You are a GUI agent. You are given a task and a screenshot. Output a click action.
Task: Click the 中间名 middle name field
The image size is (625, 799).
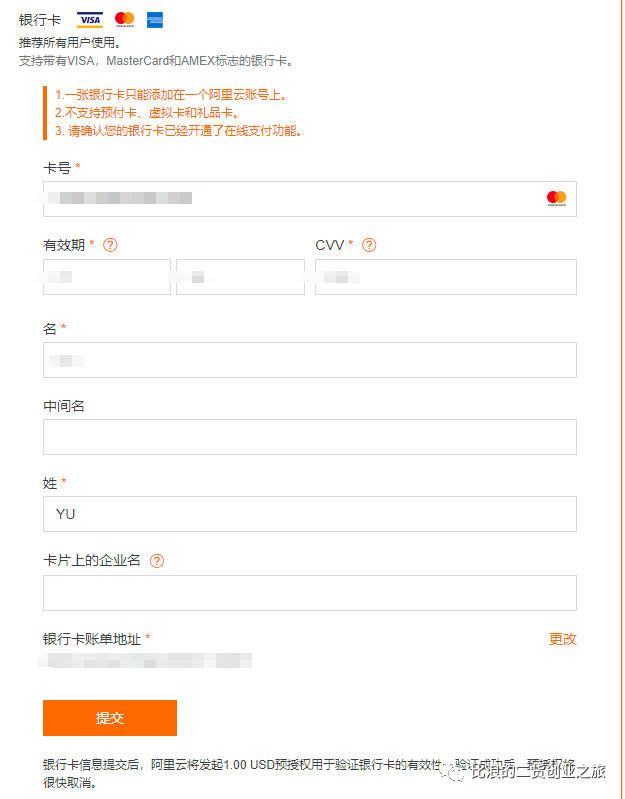tap(310, 437)
